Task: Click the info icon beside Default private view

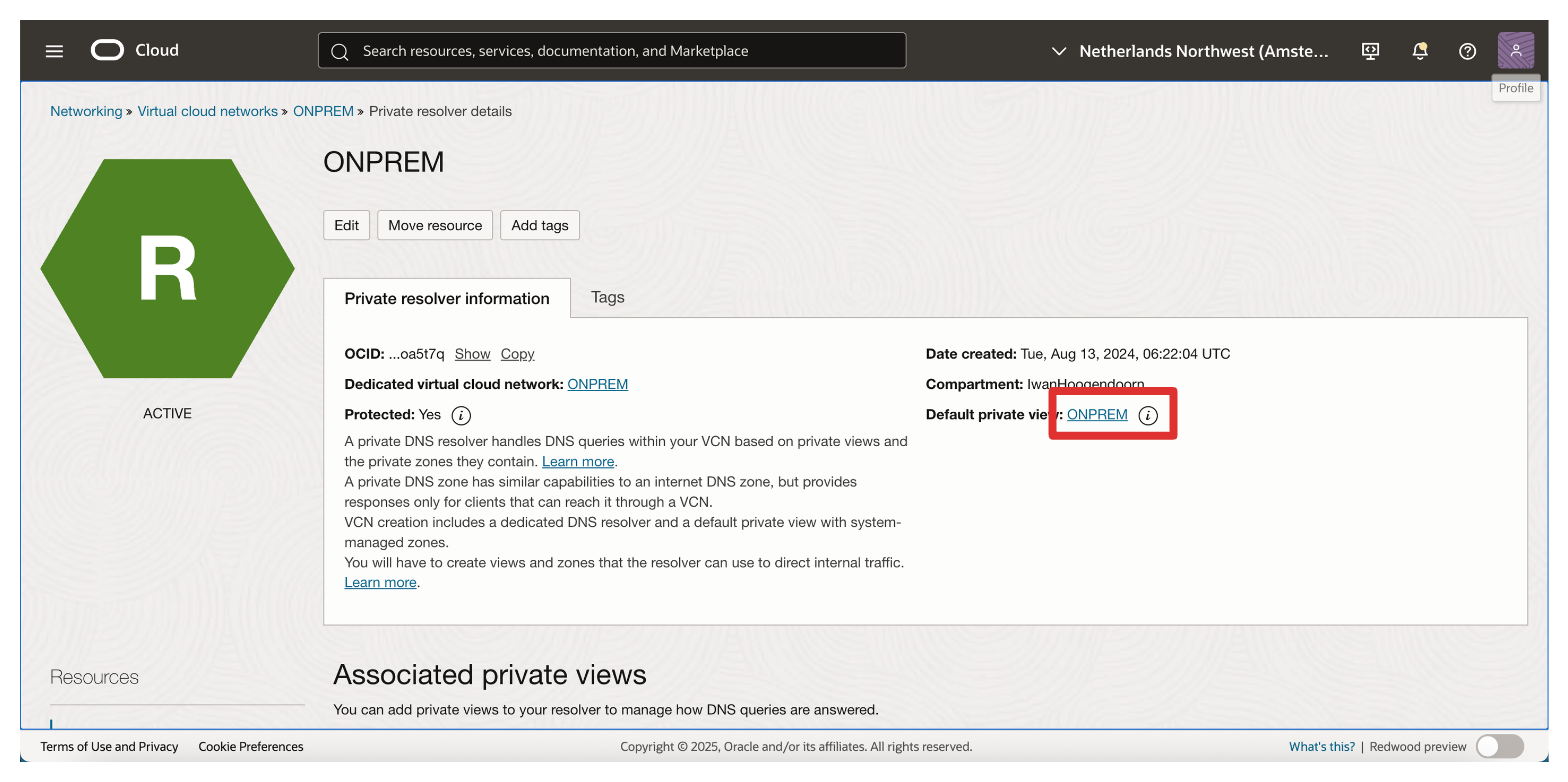Action: pyautogui.click(x=1148, y=415)
